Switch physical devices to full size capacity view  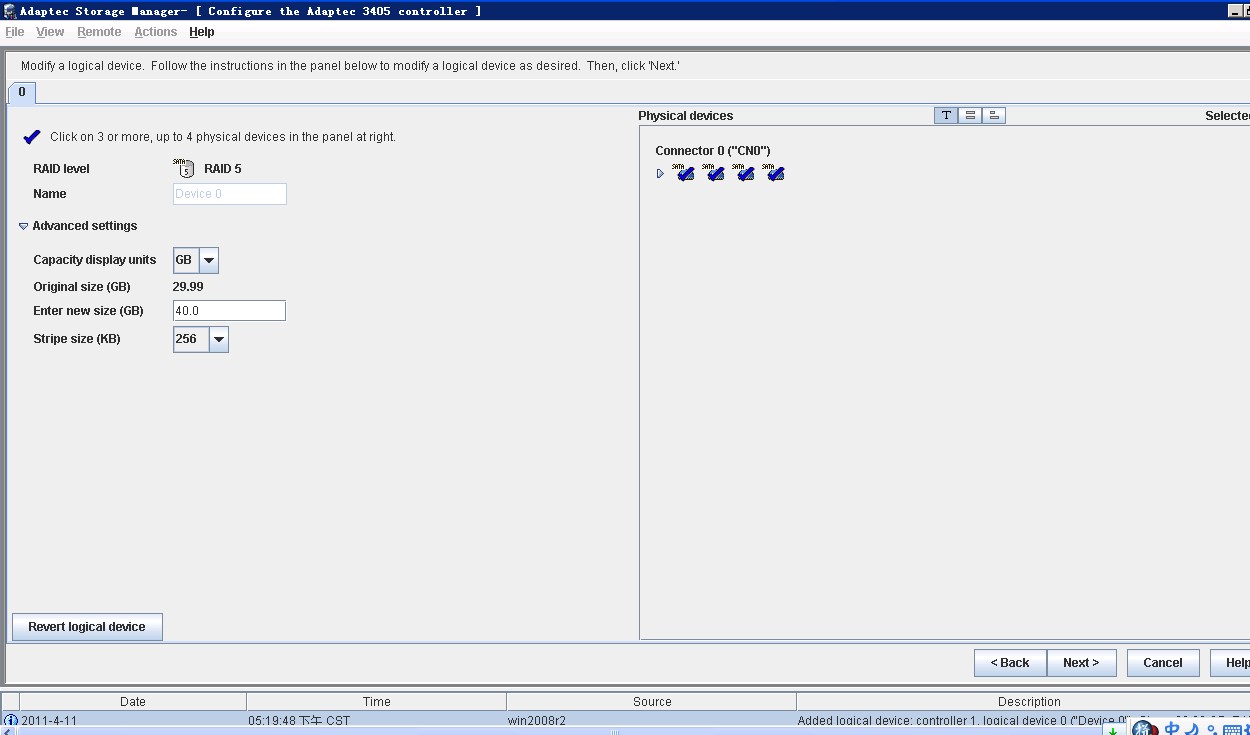pyautogui.click(x=970, y=116)
